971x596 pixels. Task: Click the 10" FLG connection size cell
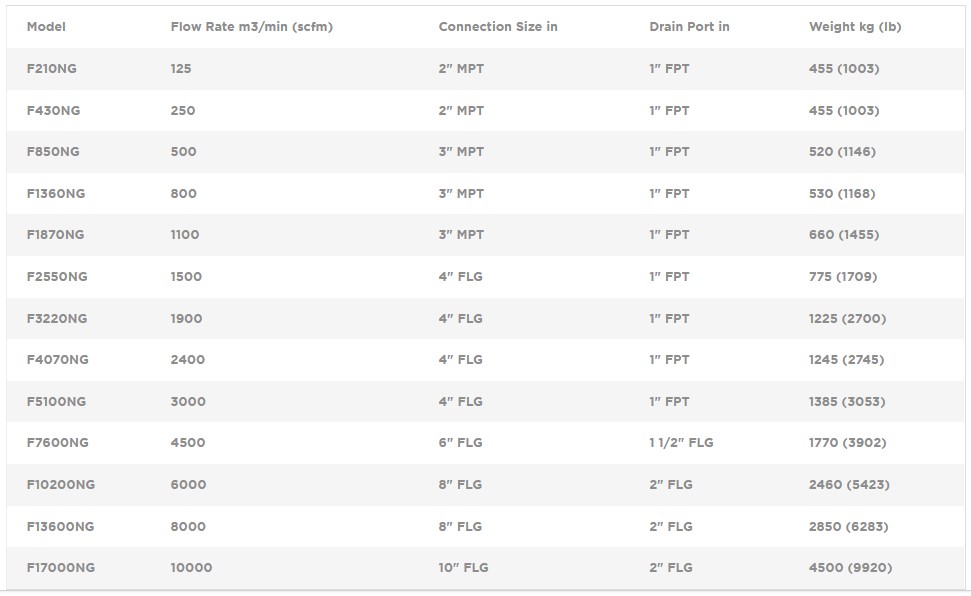click(x=463, y=568)
